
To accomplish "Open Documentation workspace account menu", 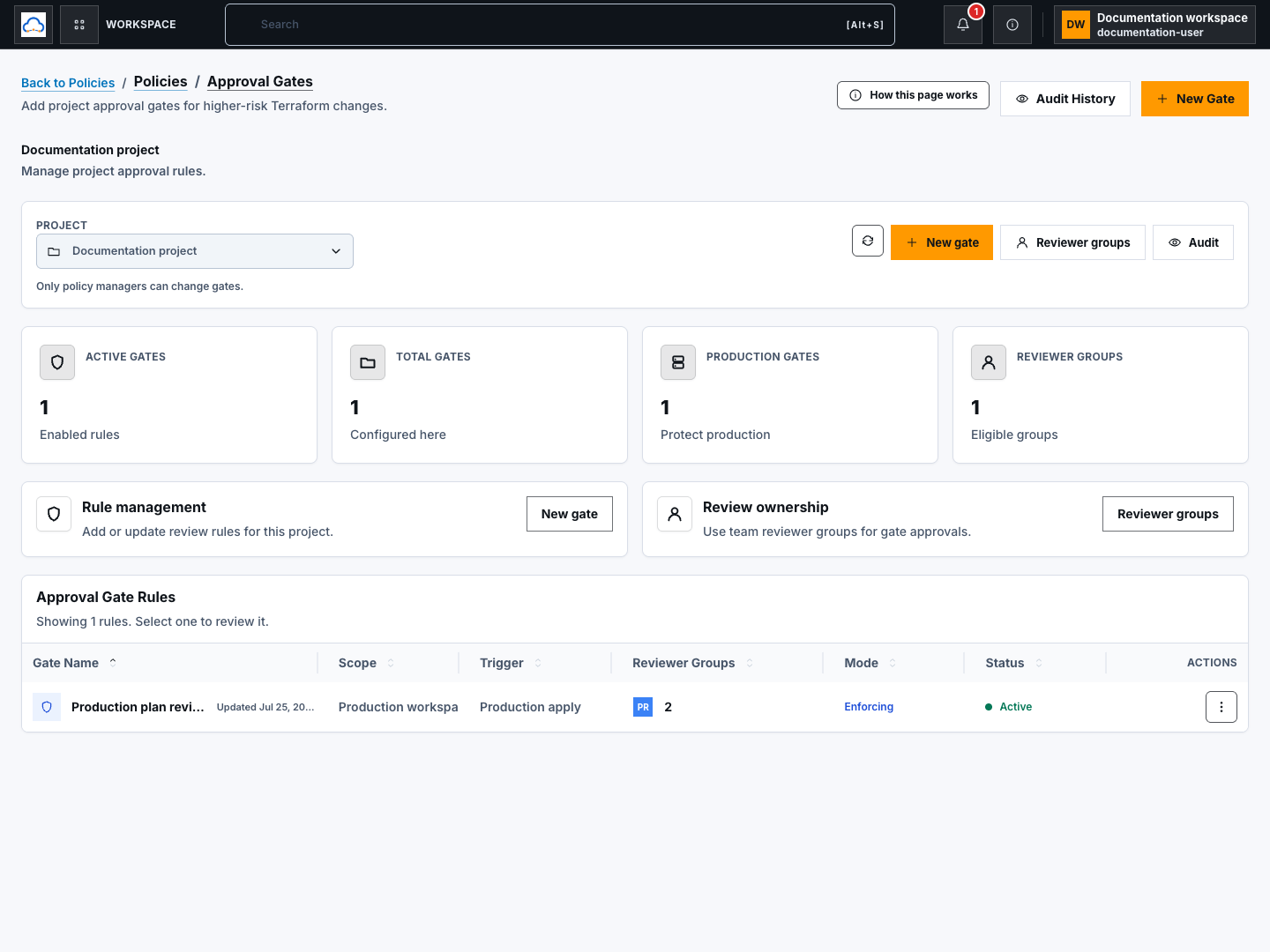I will tap(1154, 25).
